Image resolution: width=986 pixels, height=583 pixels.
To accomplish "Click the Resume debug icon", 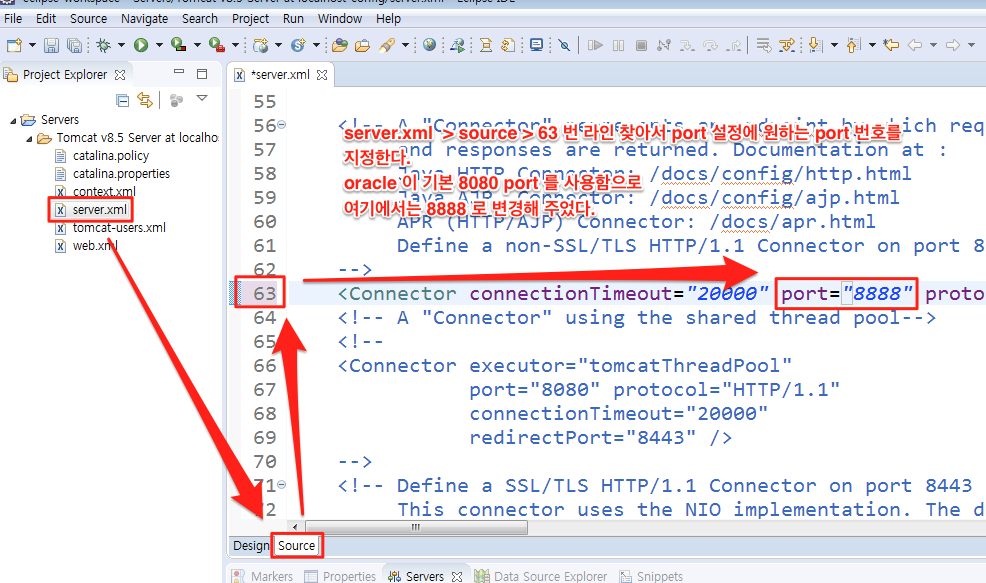I will pos(595,45).
